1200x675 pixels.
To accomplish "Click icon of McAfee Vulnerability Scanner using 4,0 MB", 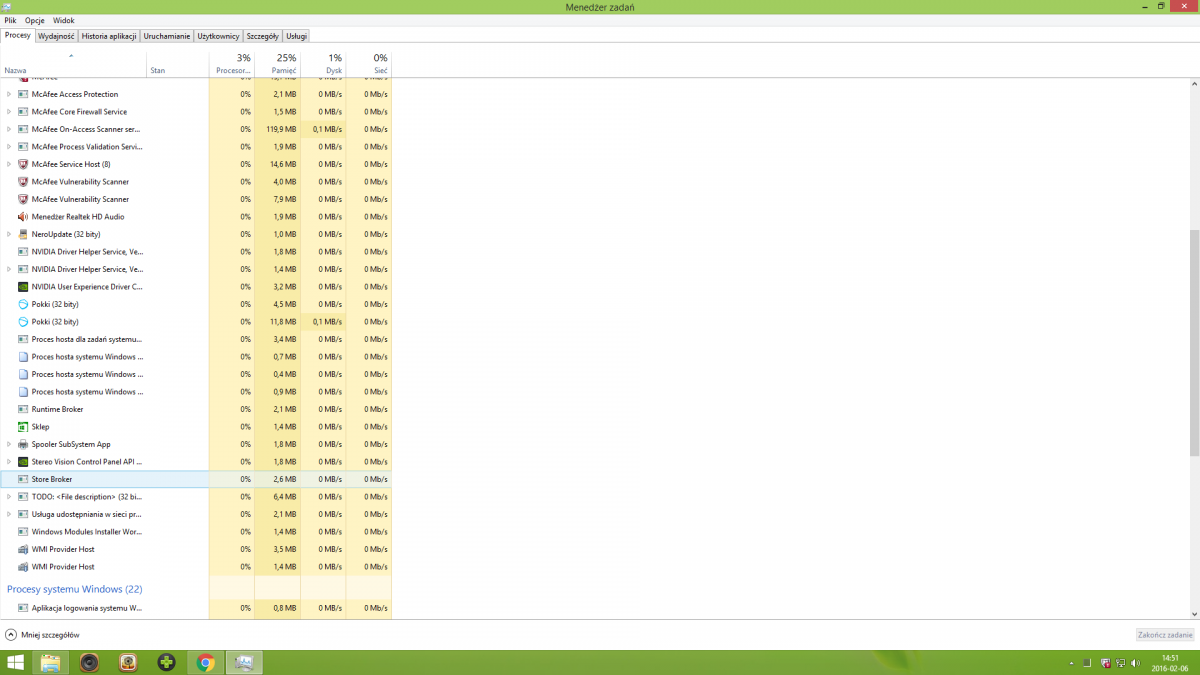I will click(23, 182).
